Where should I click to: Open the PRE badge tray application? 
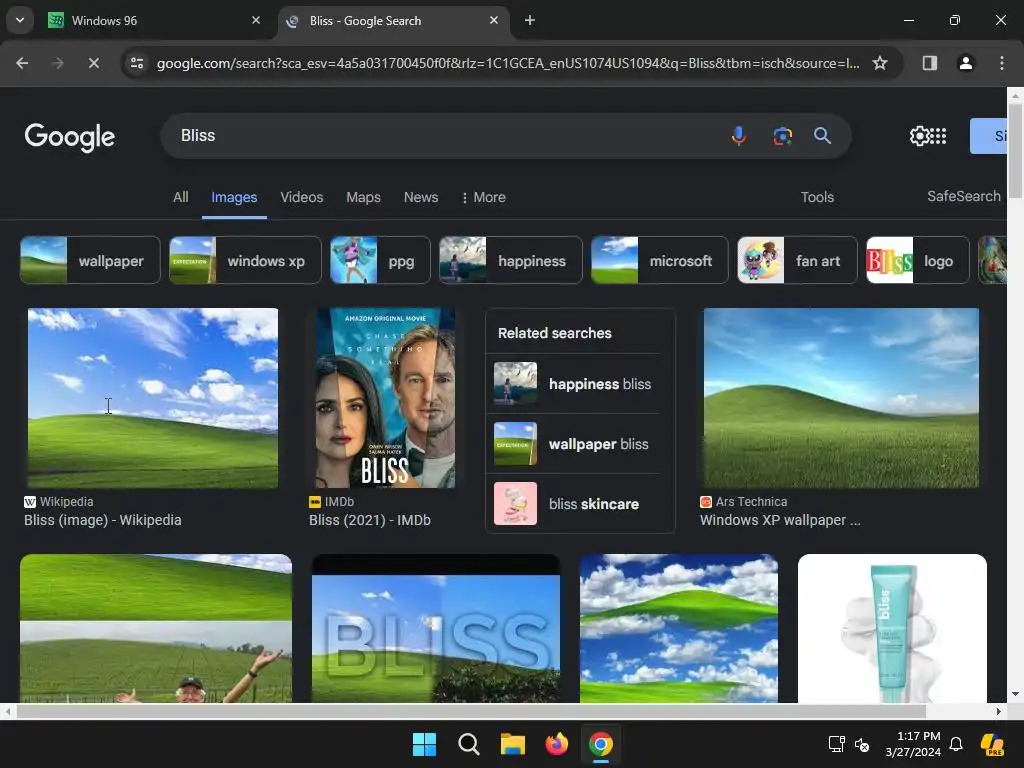[993, 744]
